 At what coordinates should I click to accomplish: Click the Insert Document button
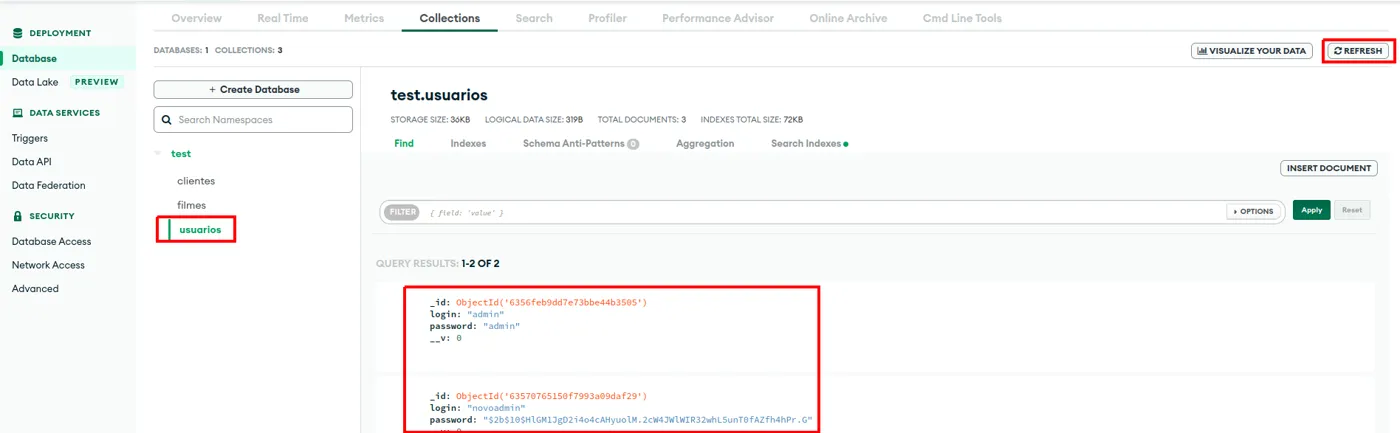1329,168
